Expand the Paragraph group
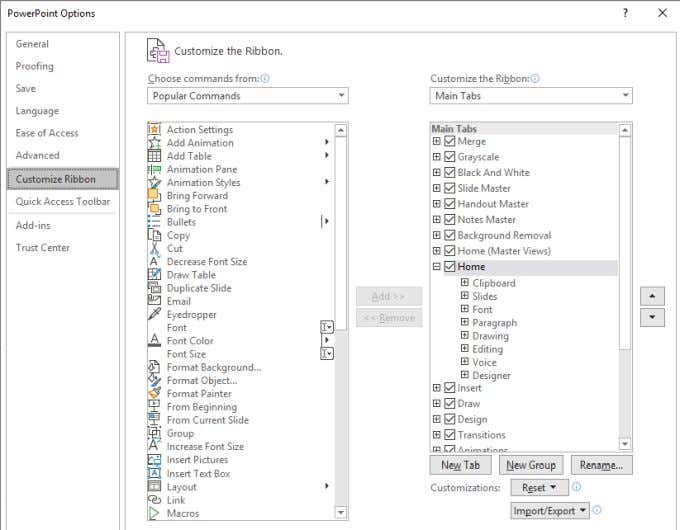This screenshot has width=680, height=530. click(465, 322)
